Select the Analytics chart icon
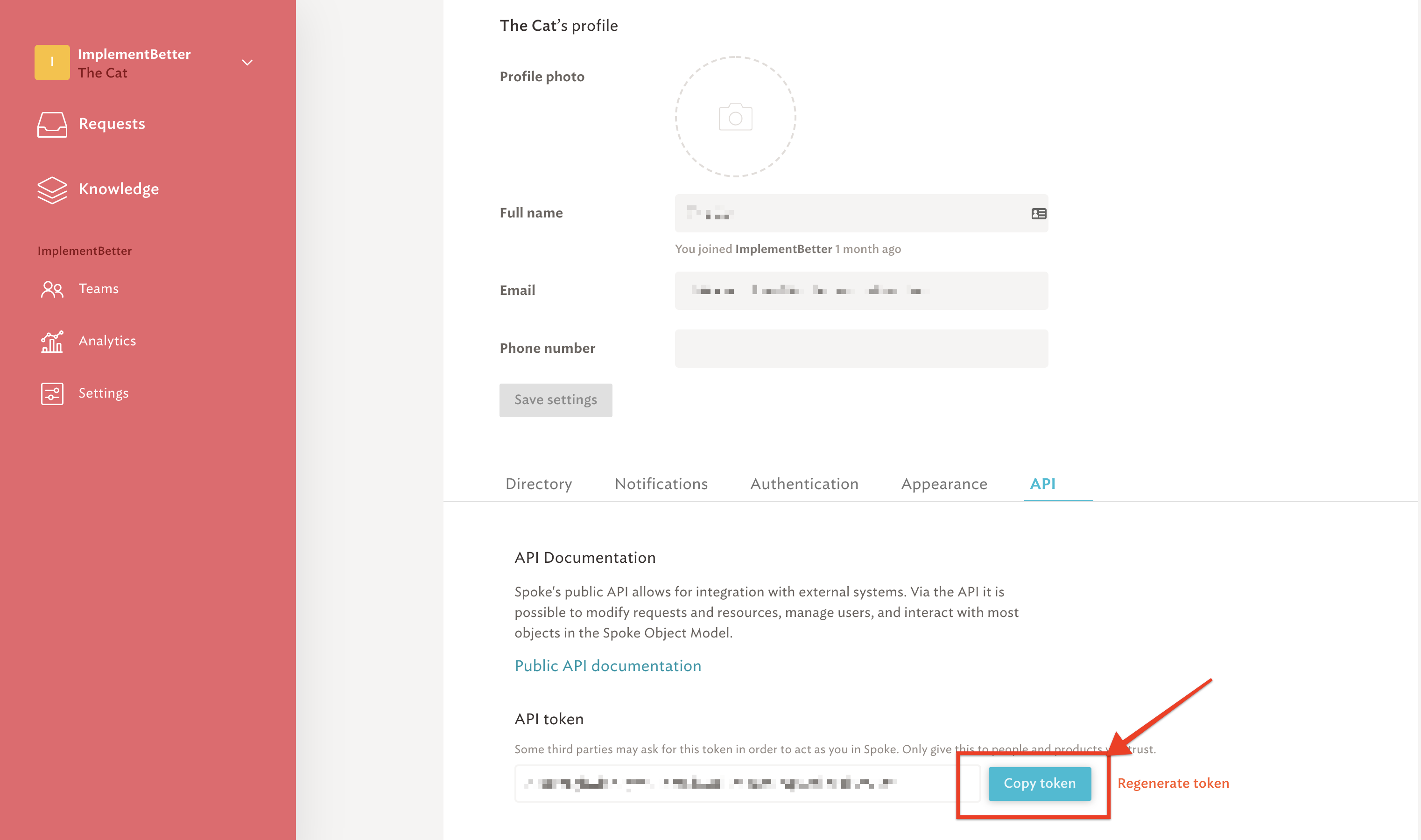Image resolution: width=1421 pixels, height=840 pixels. (51, 341)
